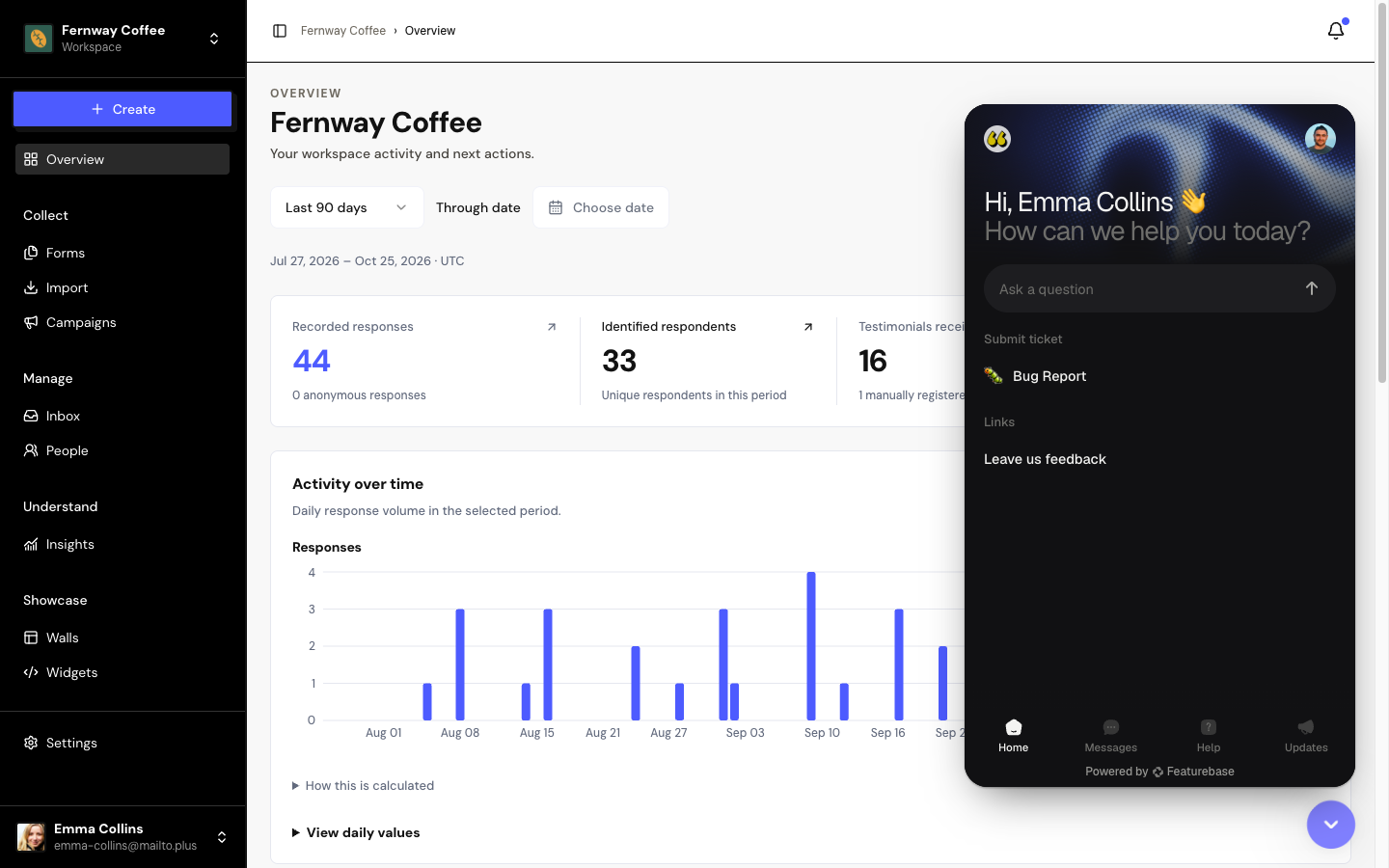1389x868 pixels.
Task: Click the support agent avatar in widget
Action: (1321, 139)
